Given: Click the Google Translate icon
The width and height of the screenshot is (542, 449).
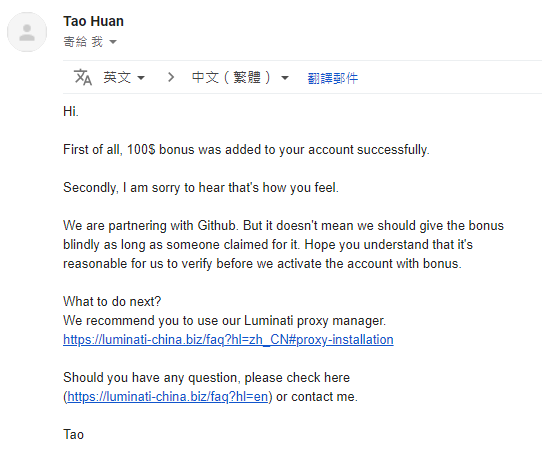Looking at the screenshot, I should click(x=83, y=77).
